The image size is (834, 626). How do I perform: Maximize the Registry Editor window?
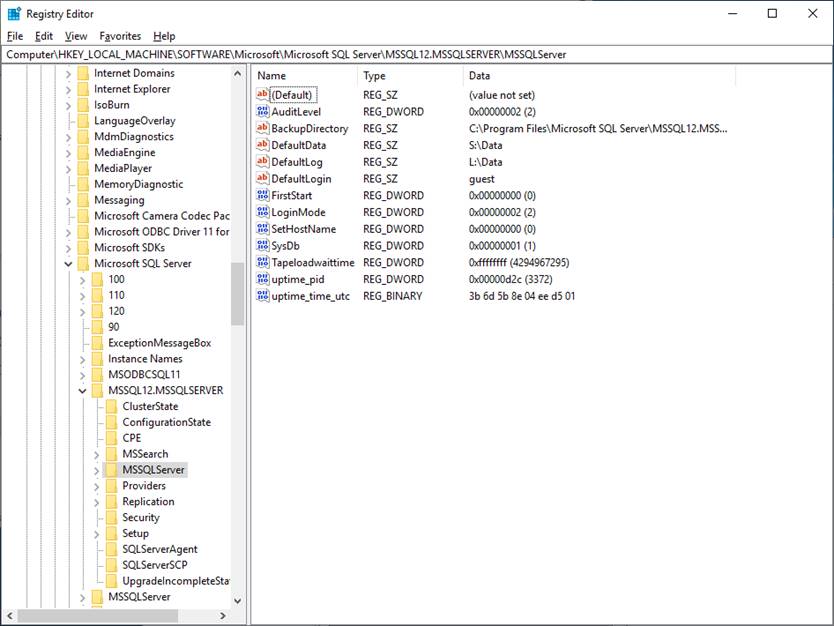point(772,13)
